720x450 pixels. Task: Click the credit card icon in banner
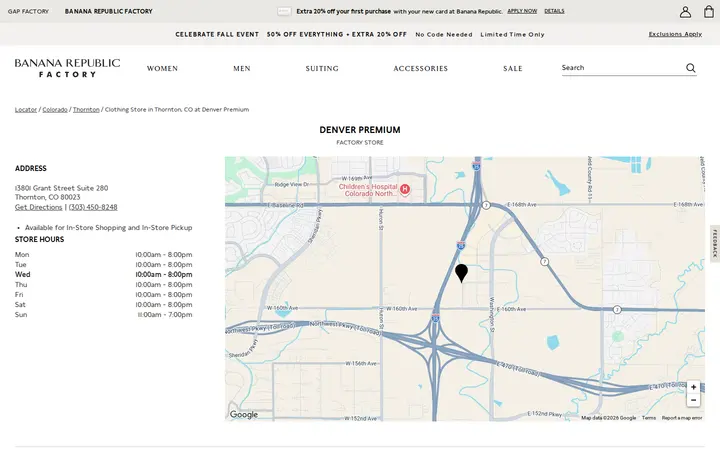pyautogui.click(x=284, y=11)
